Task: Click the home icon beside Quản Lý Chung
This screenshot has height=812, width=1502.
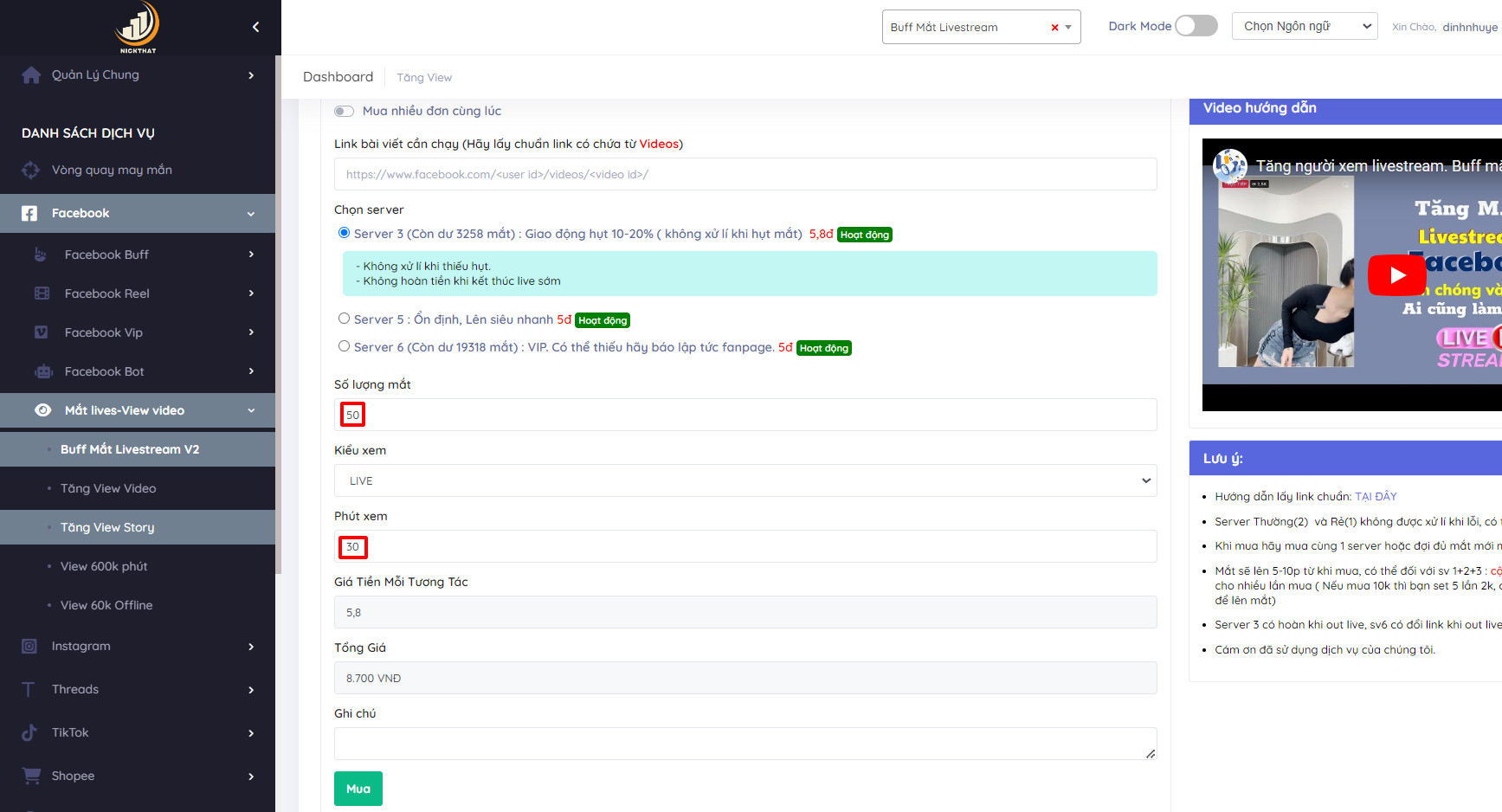Action: [31, 75]
